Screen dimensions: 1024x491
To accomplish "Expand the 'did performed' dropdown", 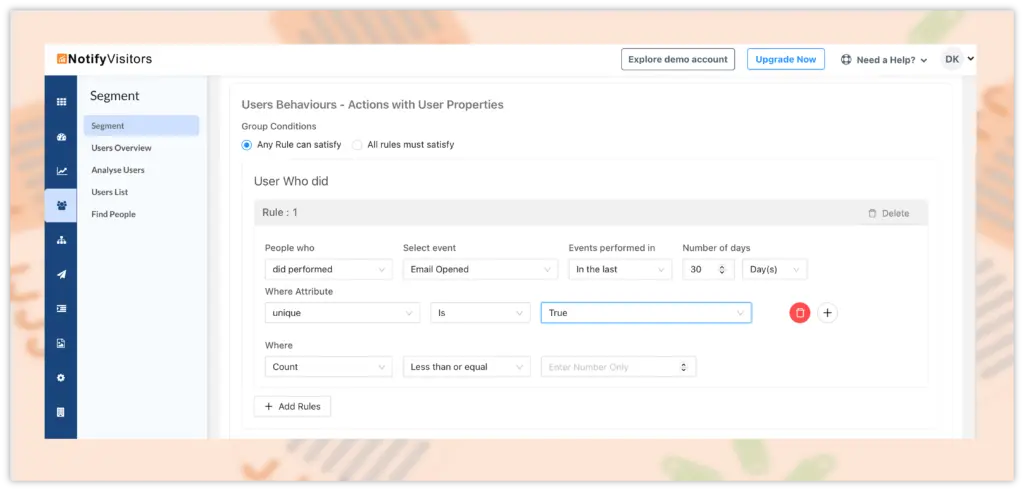I will coord(328,269).
